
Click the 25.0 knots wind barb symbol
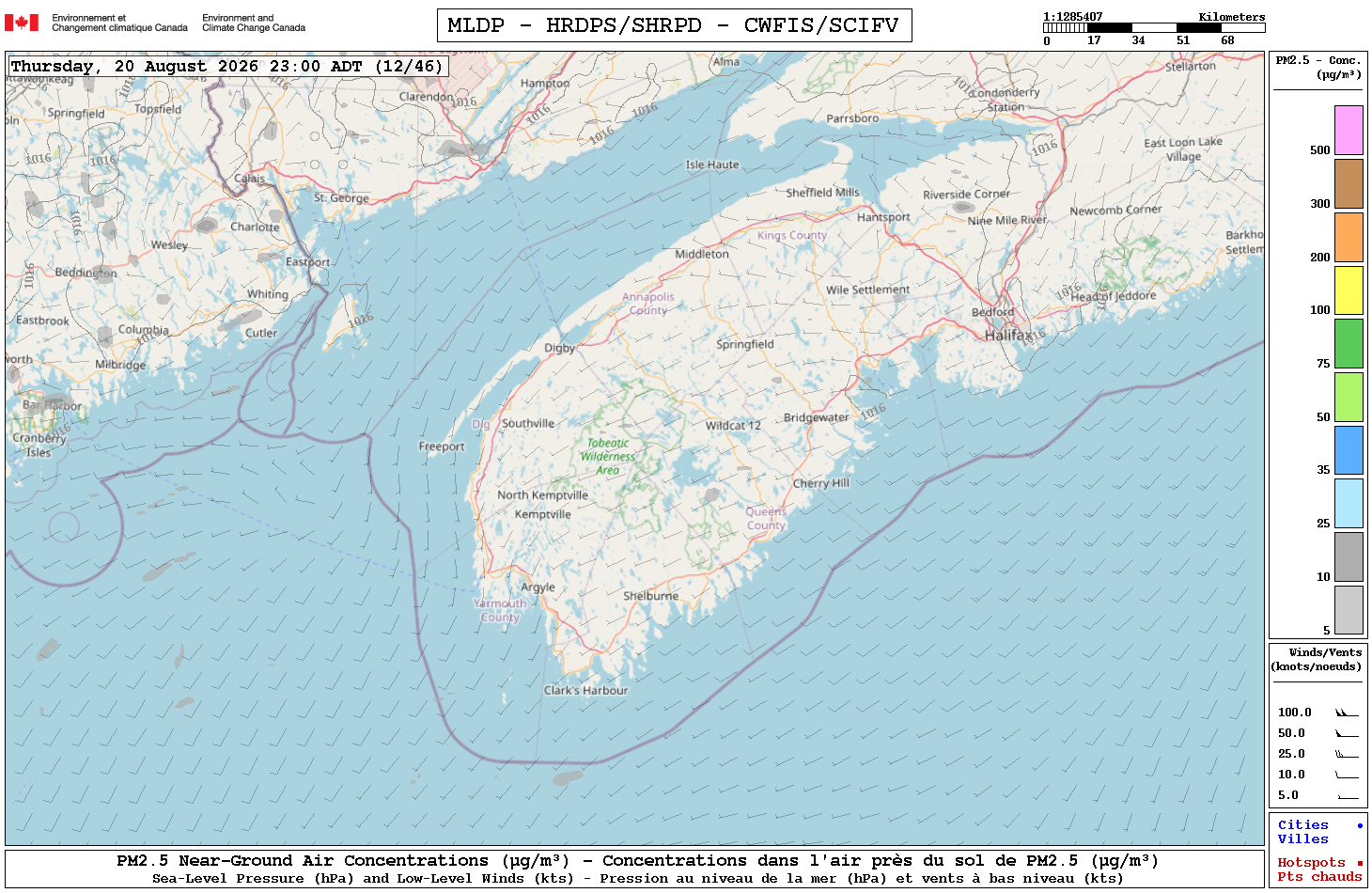tap(1347, 754)
